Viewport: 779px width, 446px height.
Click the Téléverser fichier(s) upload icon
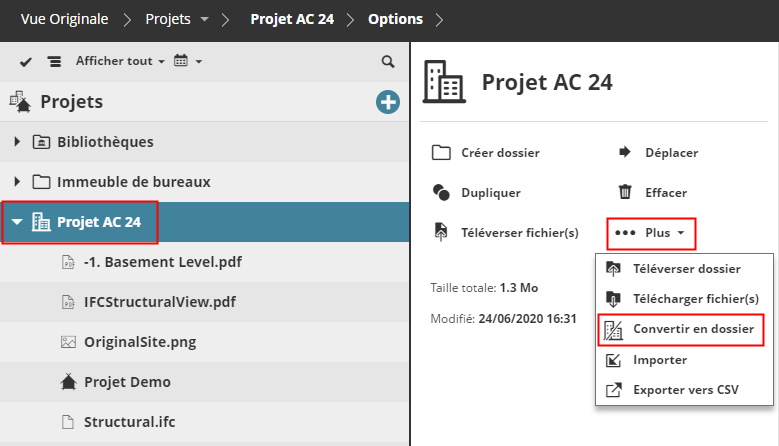point(441,232)
